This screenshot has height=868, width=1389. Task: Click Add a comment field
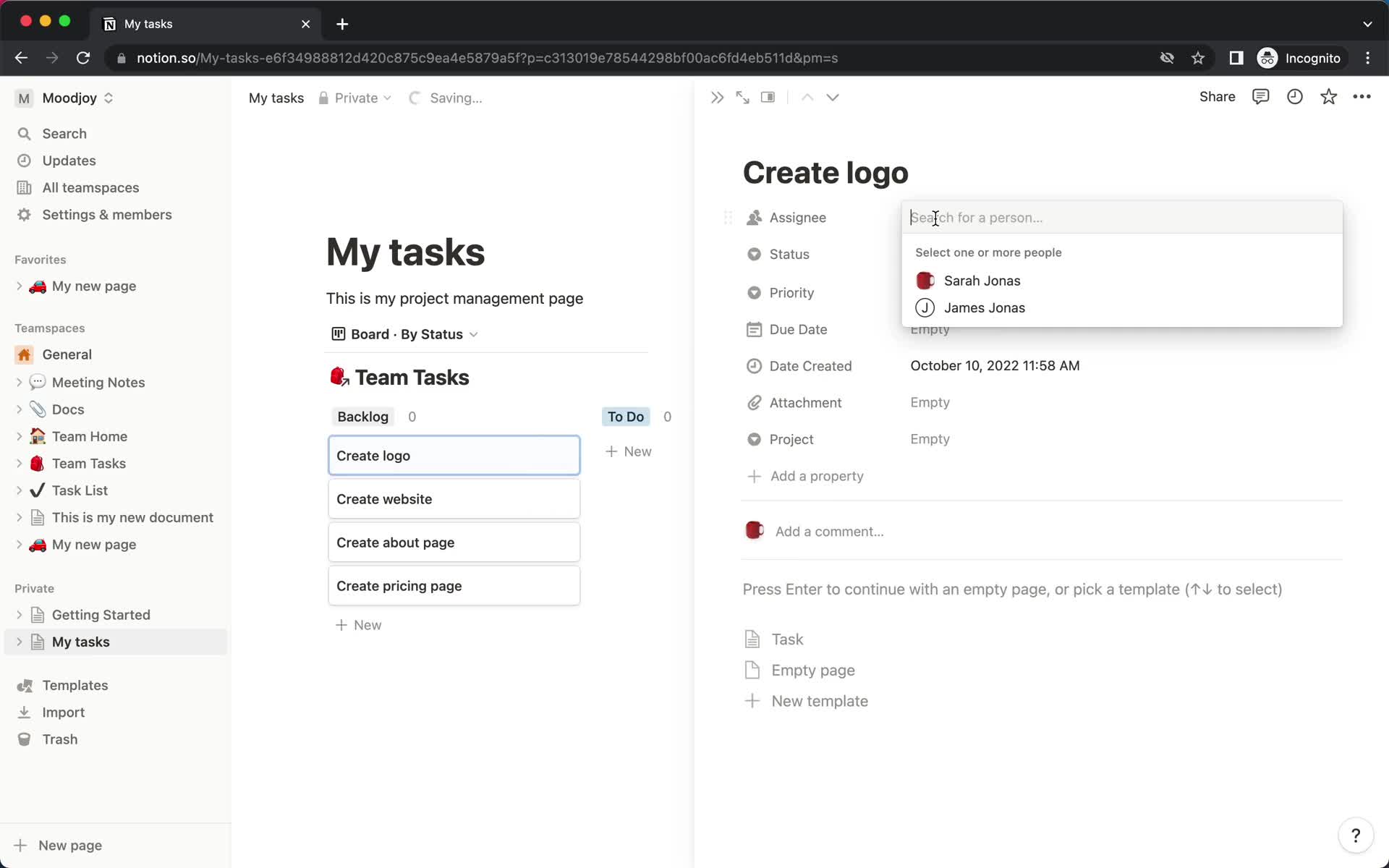[x=830, y=531]
